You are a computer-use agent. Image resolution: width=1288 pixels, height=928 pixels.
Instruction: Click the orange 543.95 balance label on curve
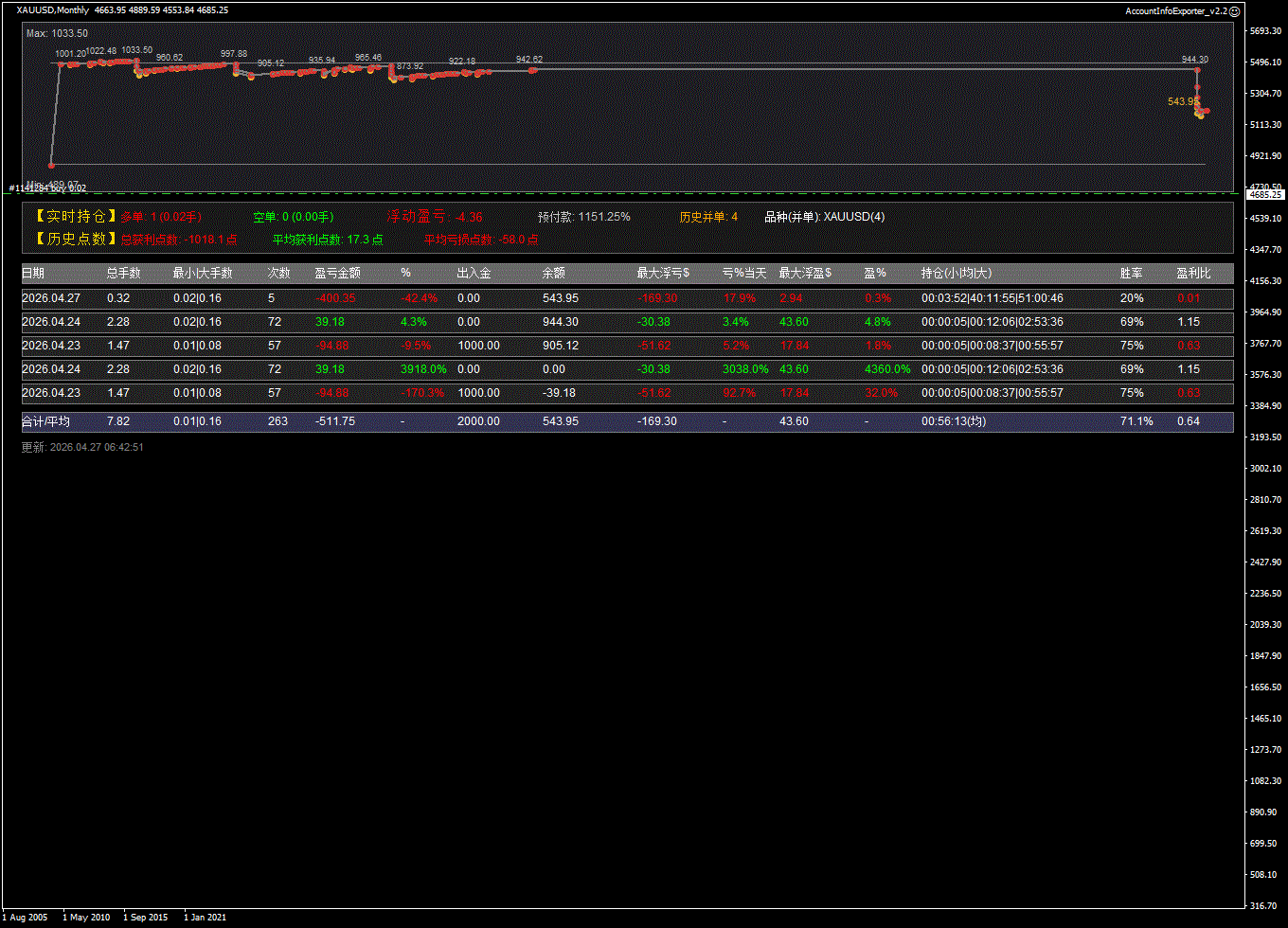pos(1182,101)
